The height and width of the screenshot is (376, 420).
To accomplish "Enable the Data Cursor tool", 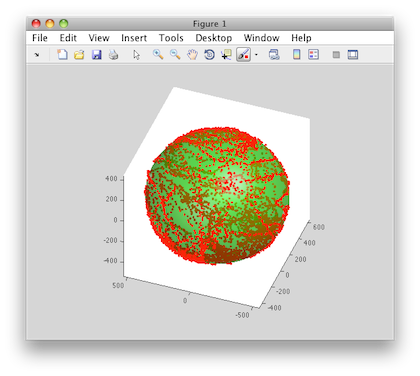I will point(226,54).
